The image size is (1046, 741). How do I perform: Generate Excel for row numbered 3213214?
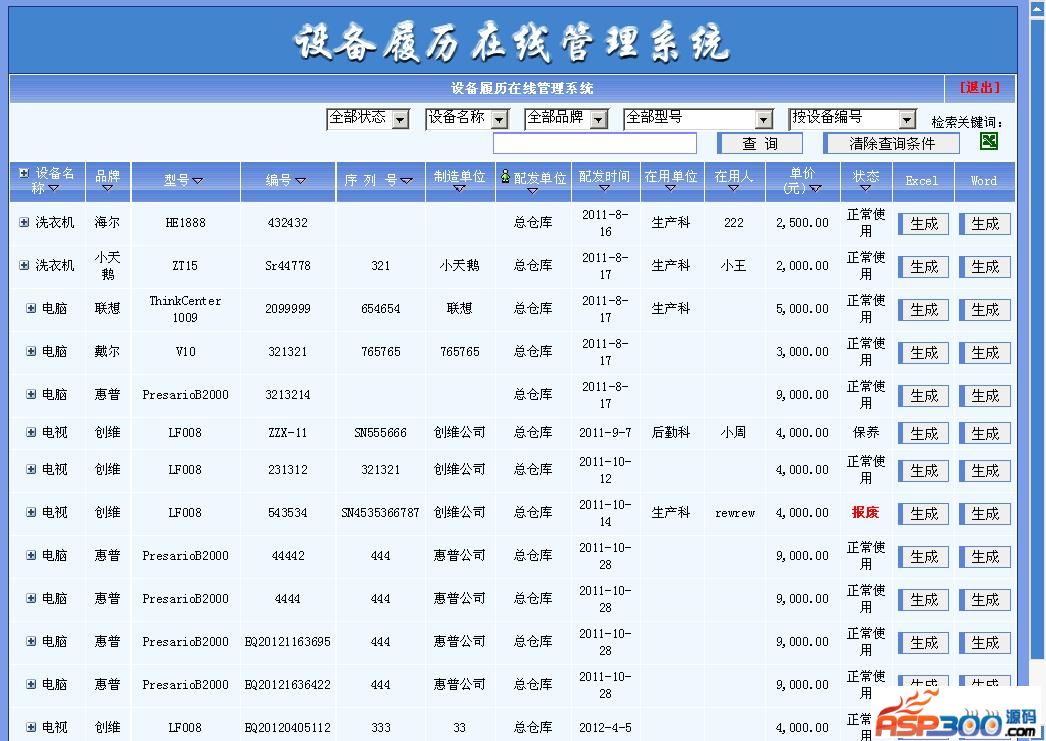tap(924, 396)
